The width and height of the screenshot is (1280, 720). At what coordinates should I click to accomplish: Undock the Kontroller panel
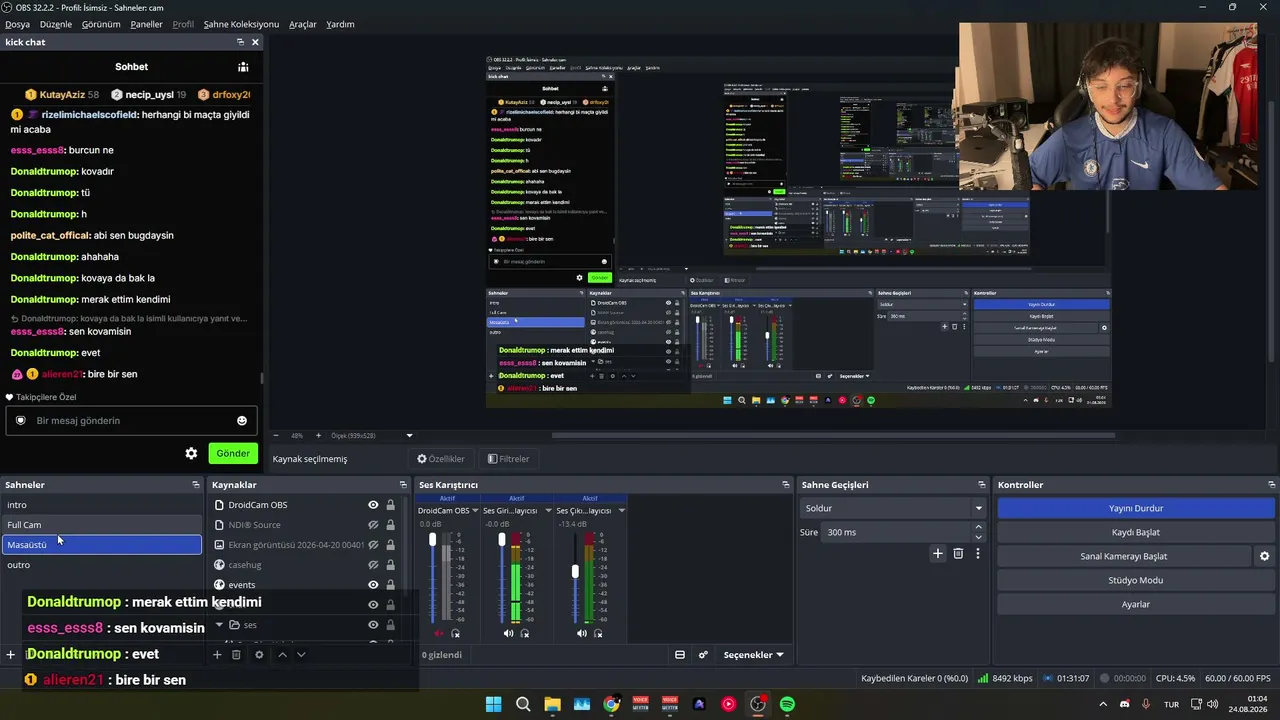(x=1271, y=485)
